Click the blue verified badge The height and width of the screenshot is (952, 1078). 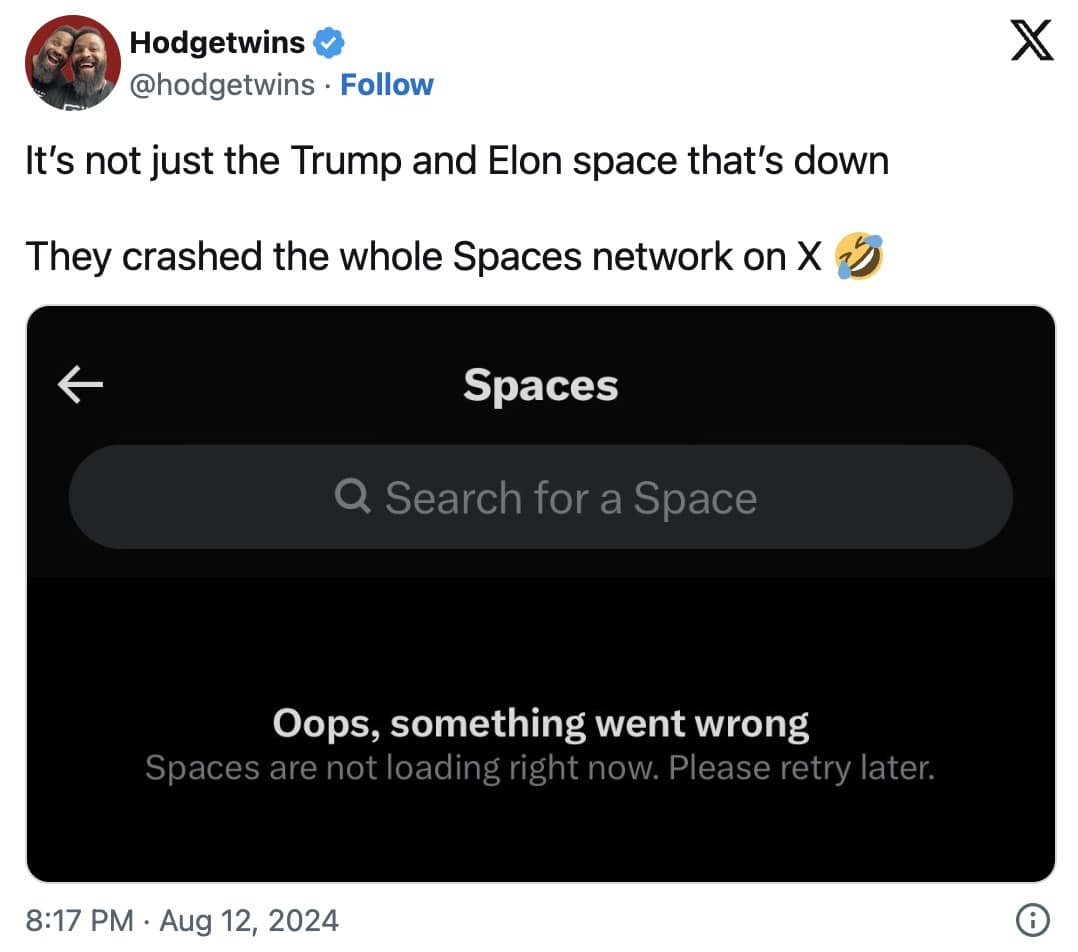click(330, 42)
